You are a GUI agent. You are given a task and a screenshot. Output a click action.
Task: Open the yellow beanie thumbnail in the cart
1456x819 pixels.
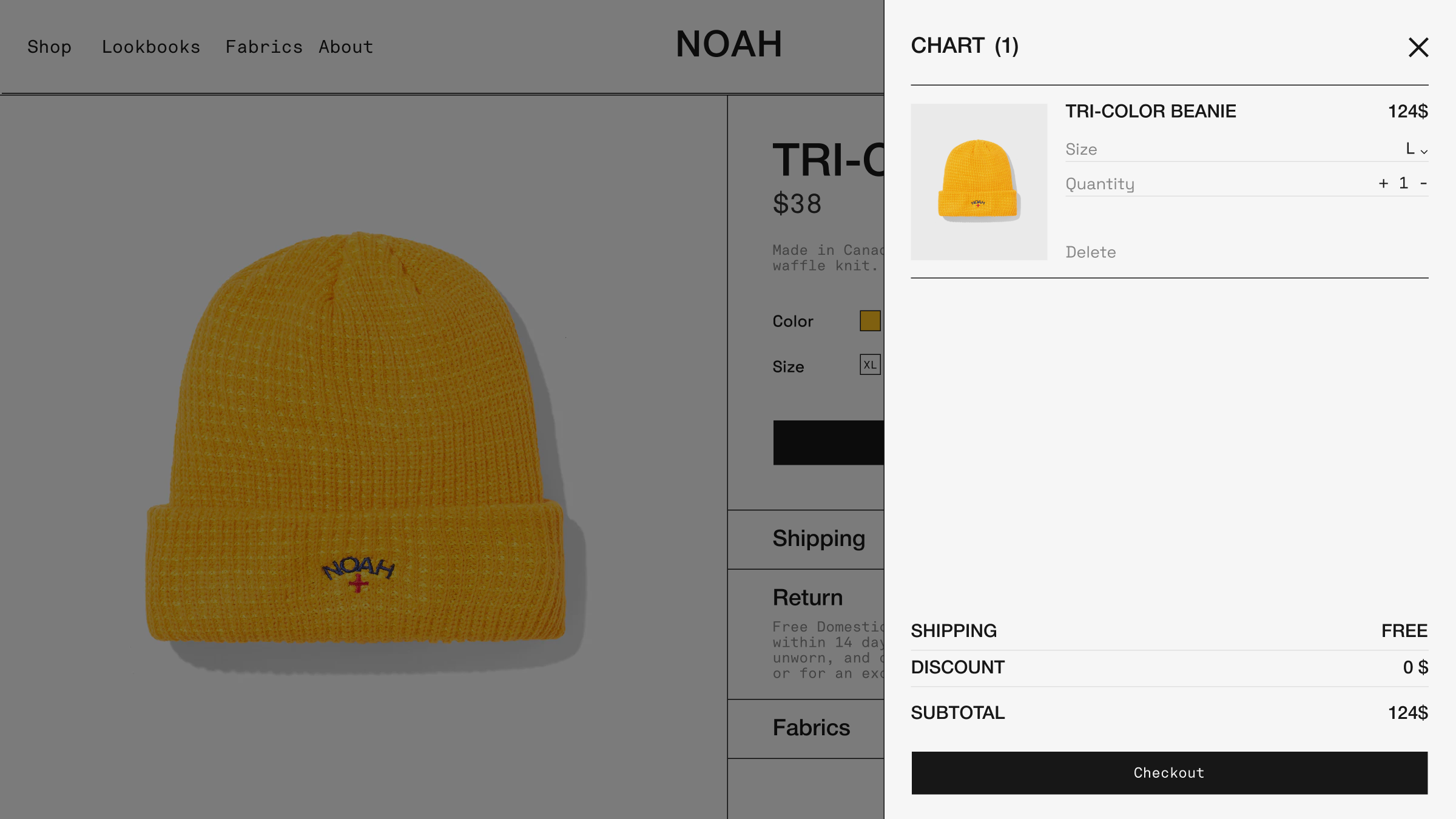979,182
